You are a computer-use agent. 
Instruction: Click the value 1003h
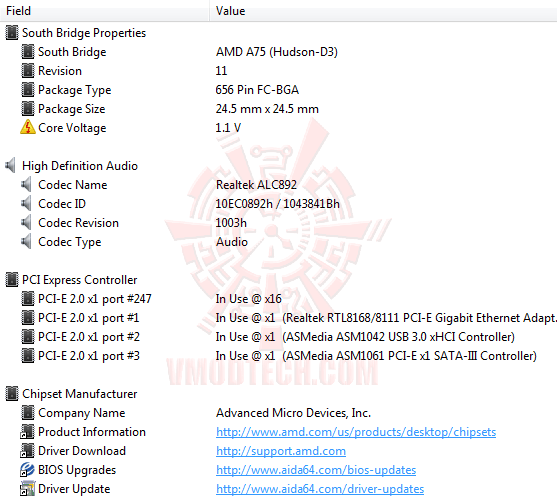231,223
